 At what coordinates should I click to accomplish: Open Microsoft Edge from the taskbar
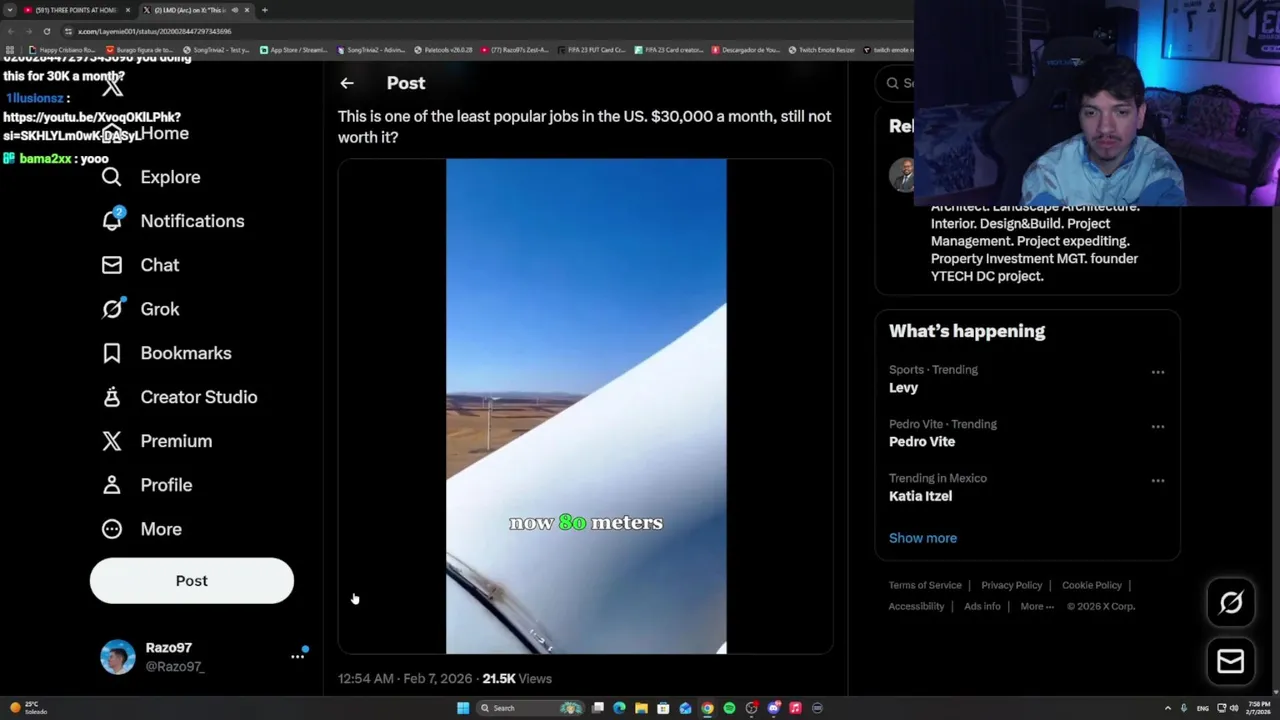[x=619, y=708]
